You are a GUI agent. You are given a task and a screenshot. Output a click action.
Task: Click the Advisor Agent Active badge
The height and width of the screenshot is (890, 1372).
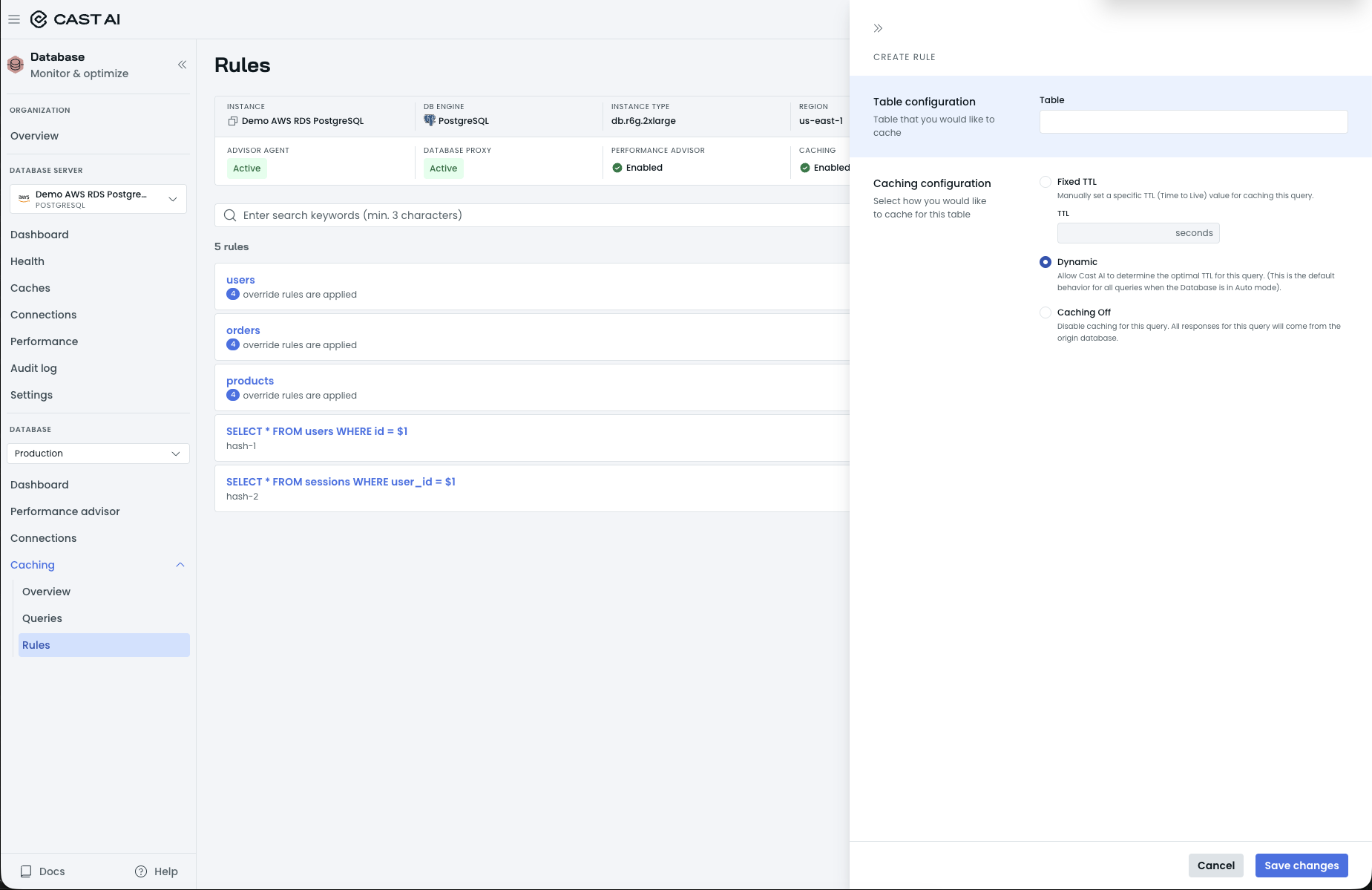246,168
